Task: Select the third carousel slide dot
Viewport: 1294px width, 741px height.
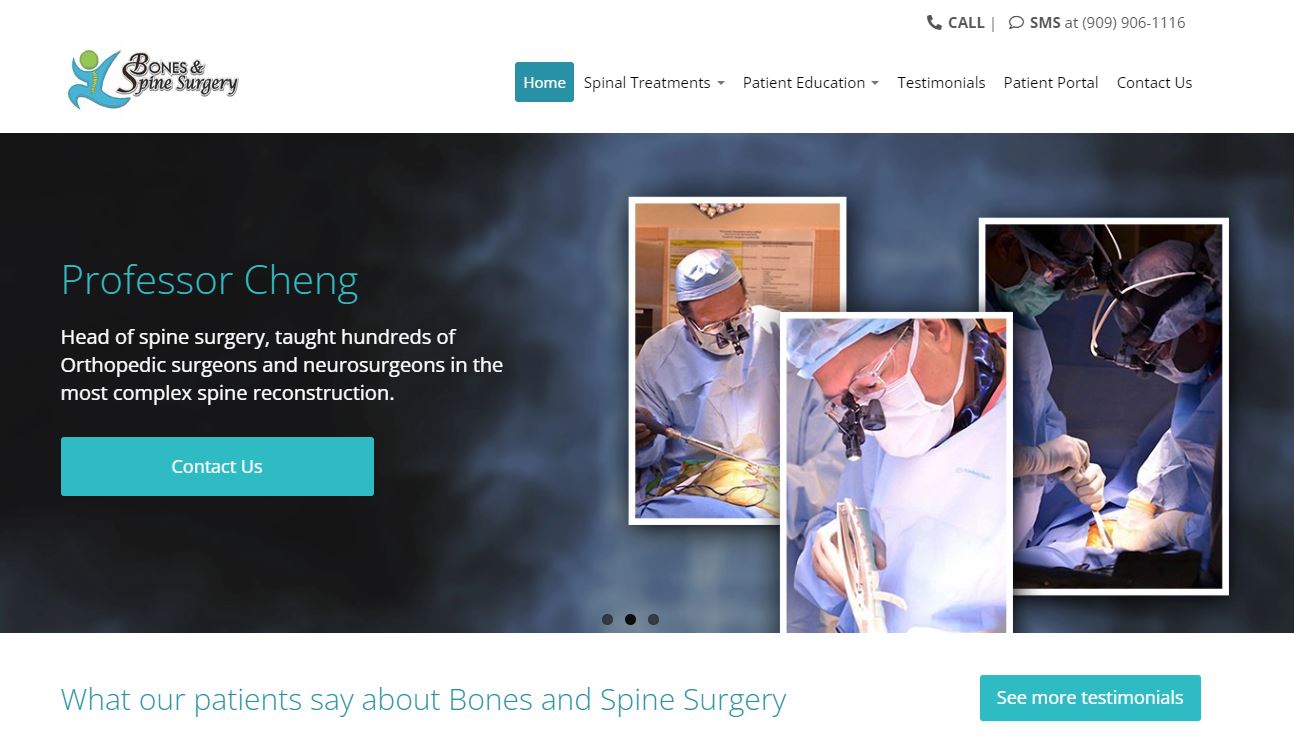Action: click(653, 619)
